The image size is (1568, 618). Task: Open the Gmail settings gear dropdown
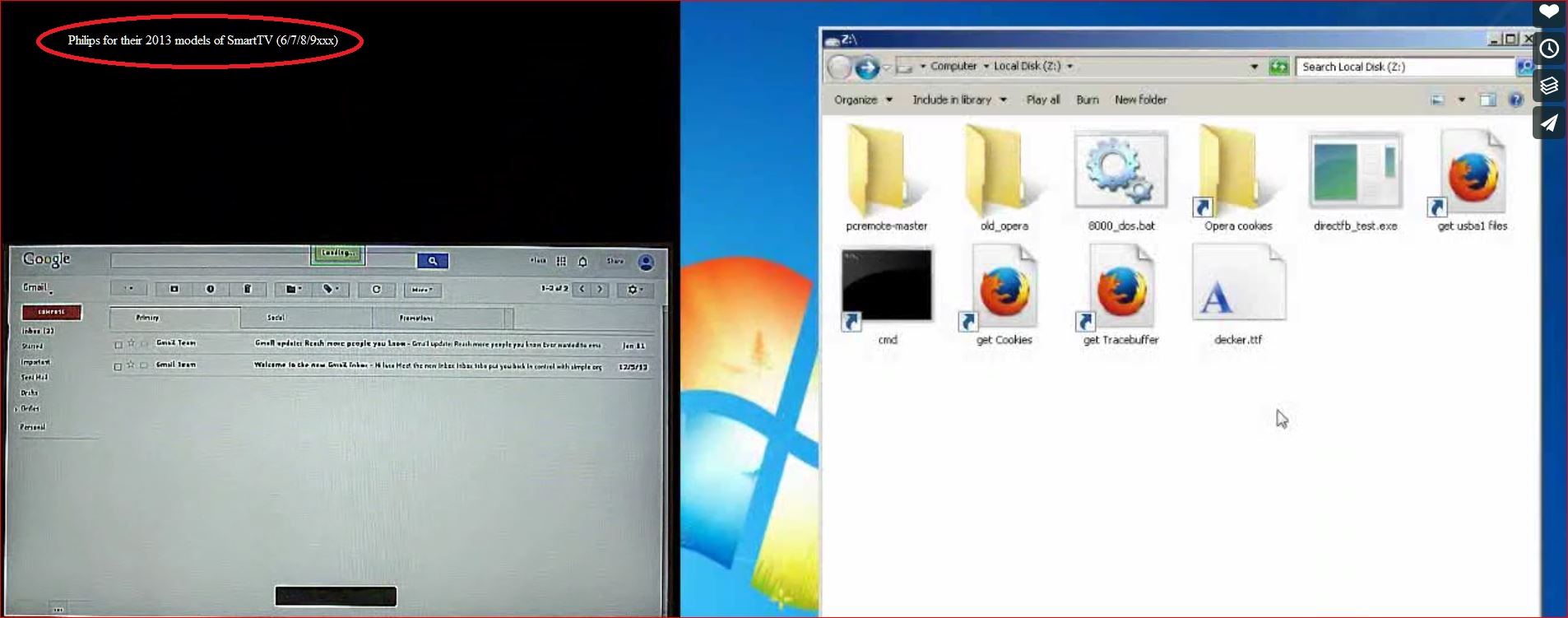[x=634, y=290]
